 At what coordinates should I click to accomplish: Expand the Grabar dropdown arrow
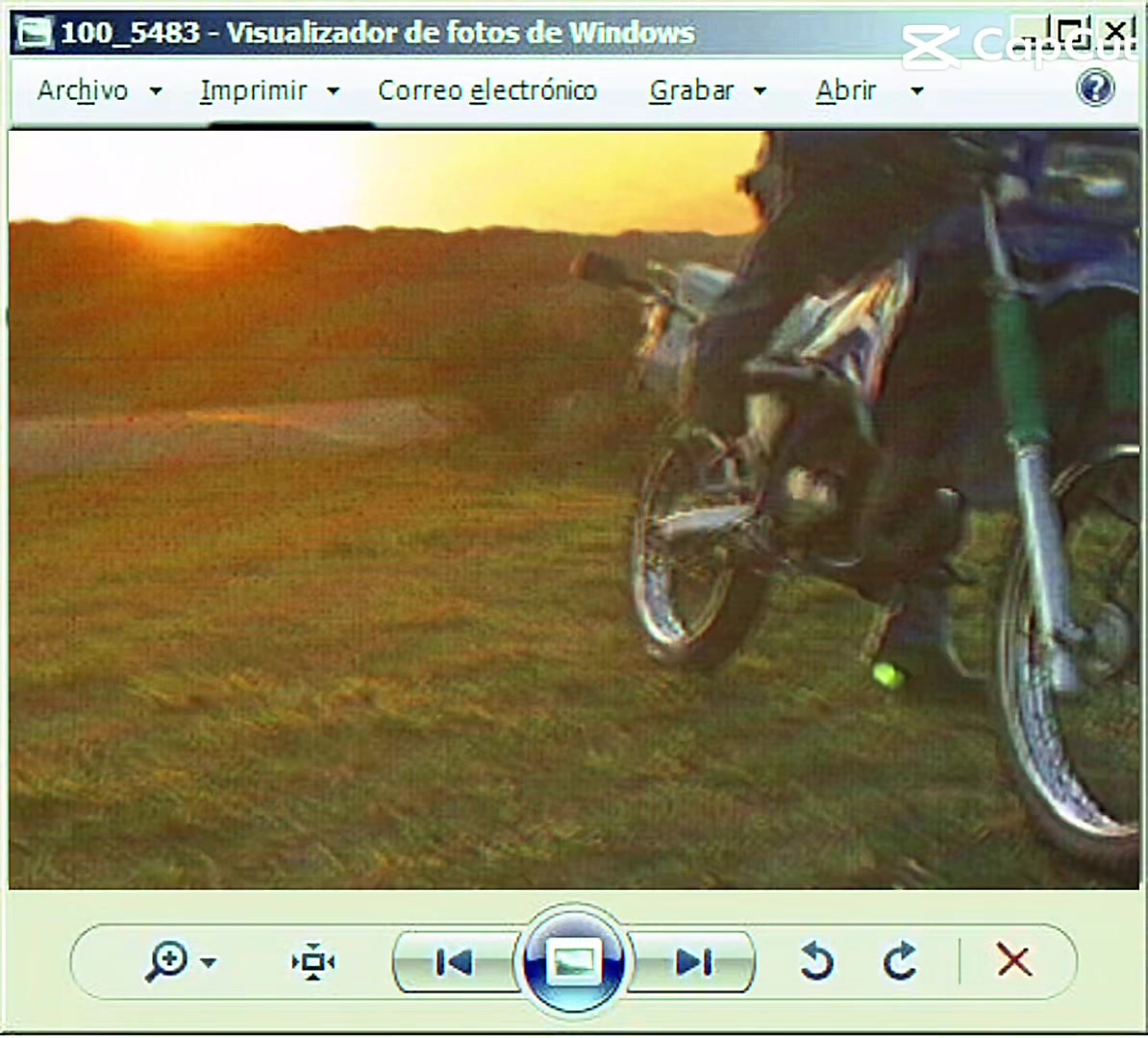click(760, 91)
